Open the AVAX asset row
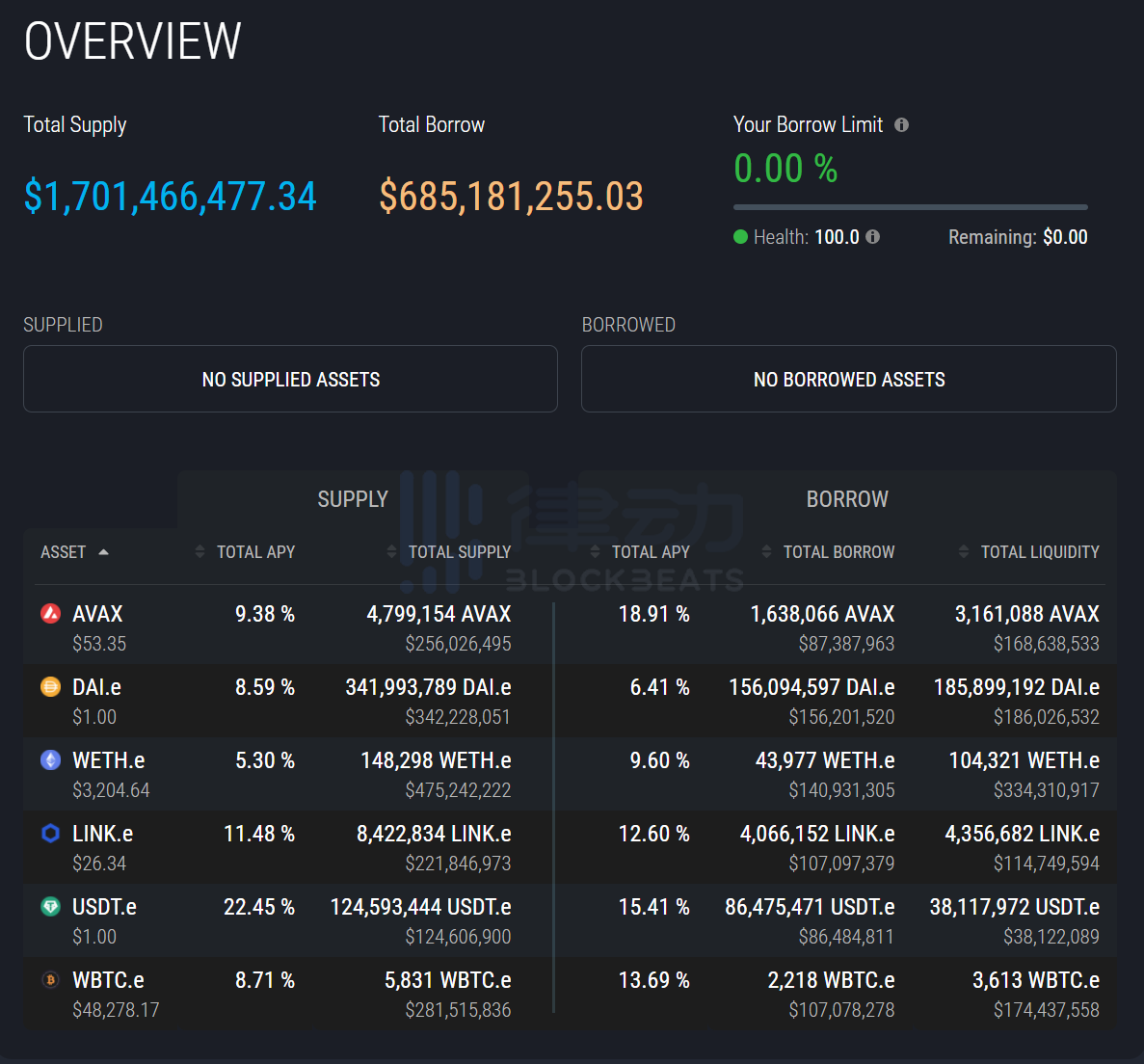 click(570, 628)
